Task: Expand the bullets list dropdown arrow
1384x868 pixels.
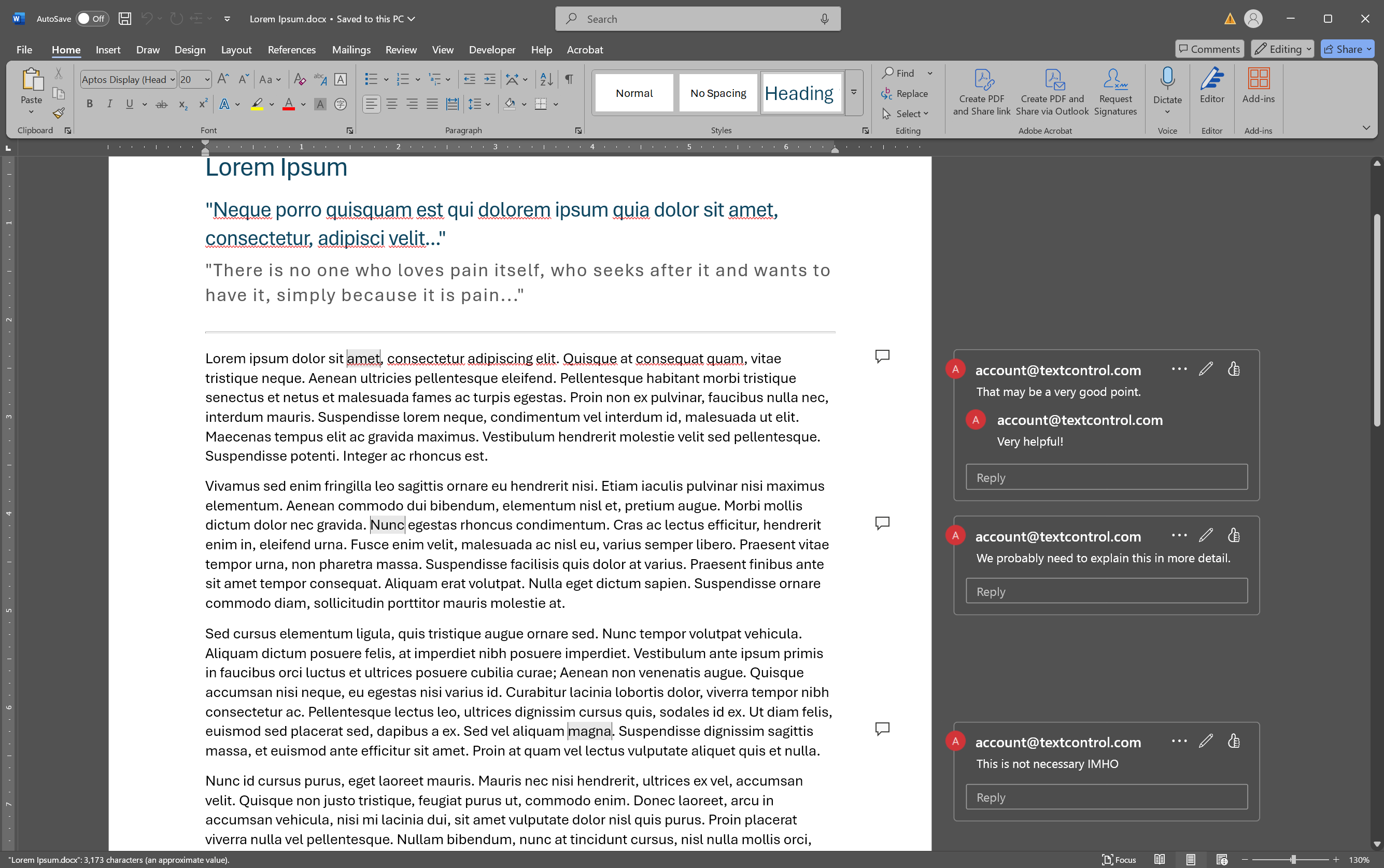Action: pos(386,79)
